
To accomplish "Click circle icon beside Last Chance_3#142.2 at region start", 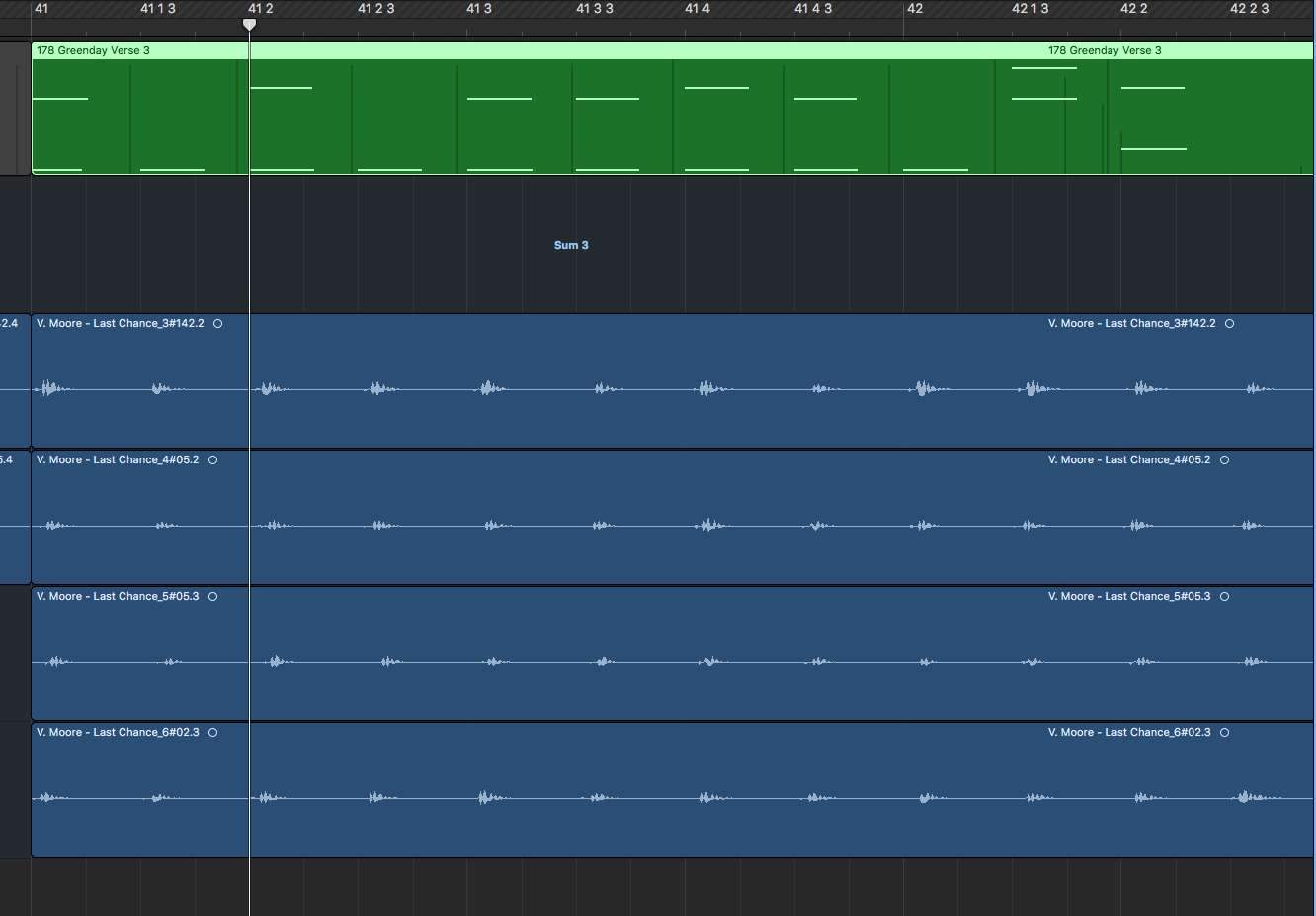I will pos(218,324).
